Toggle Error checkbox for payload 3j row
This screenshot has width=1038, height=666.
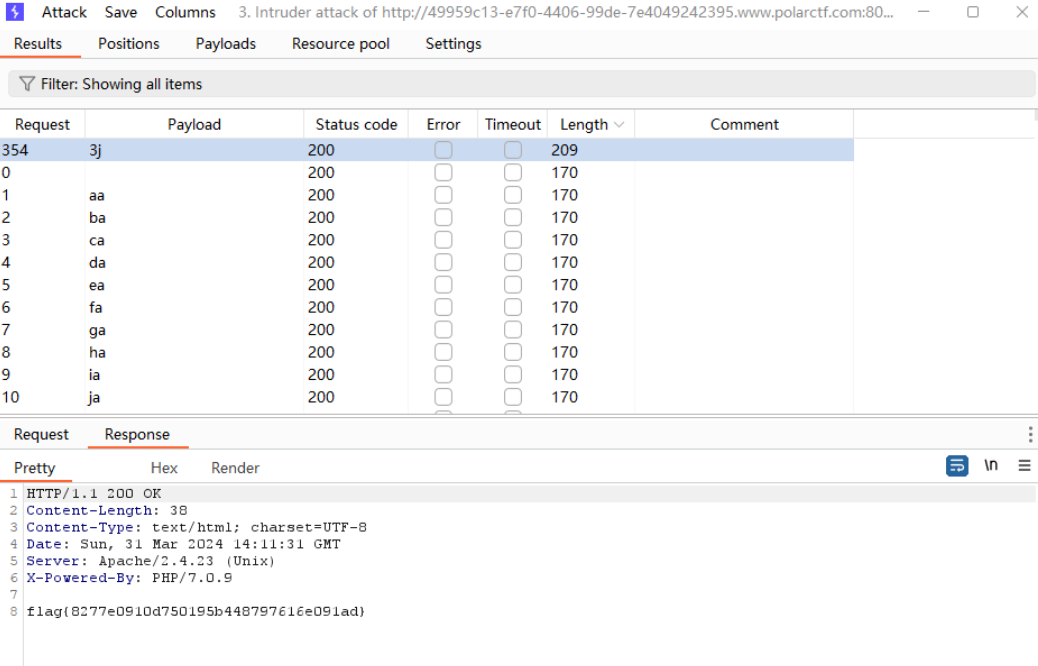click(x=444, y=150)
